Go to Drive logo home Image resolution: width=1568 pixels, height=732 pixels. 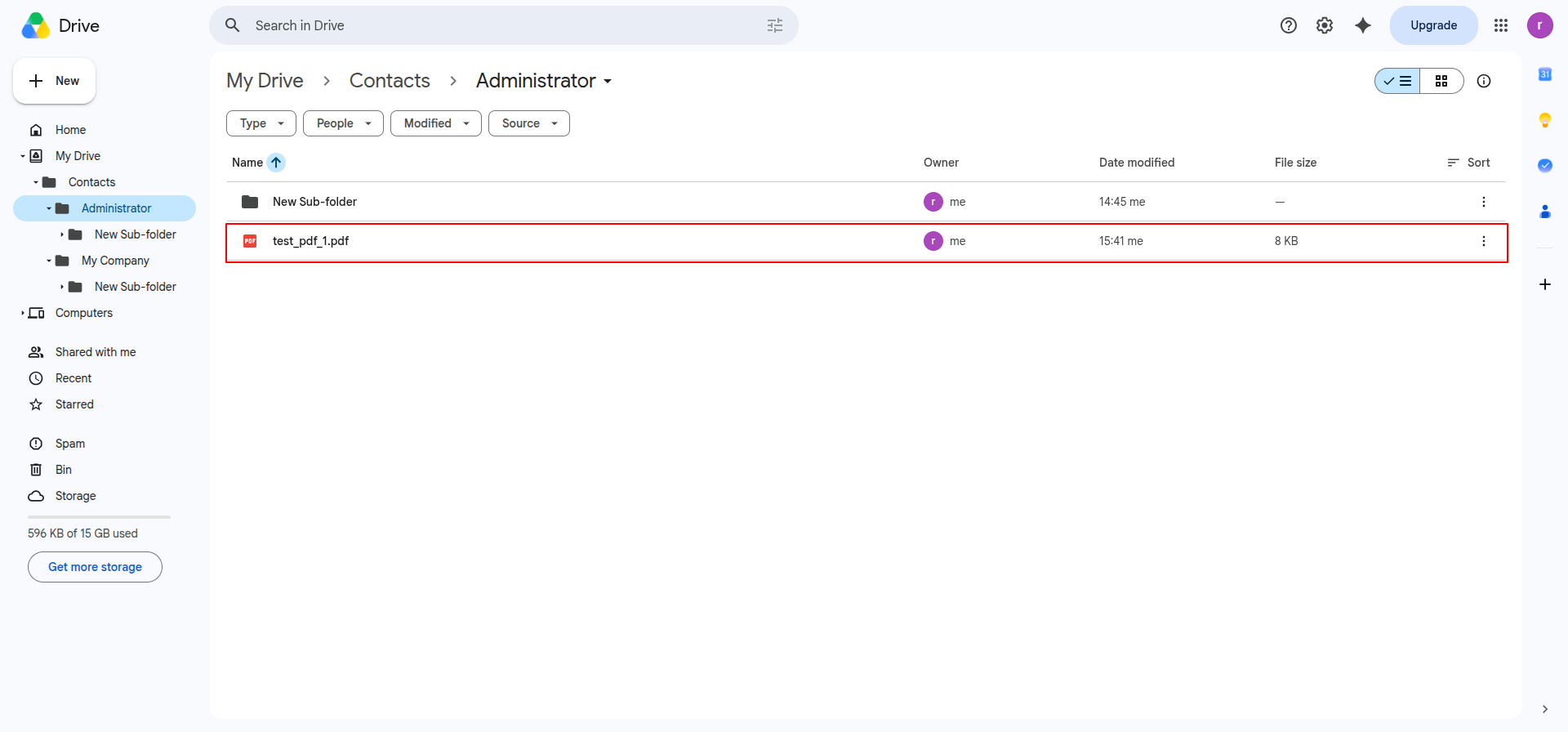pyautogui.click(x=60, y=25)
